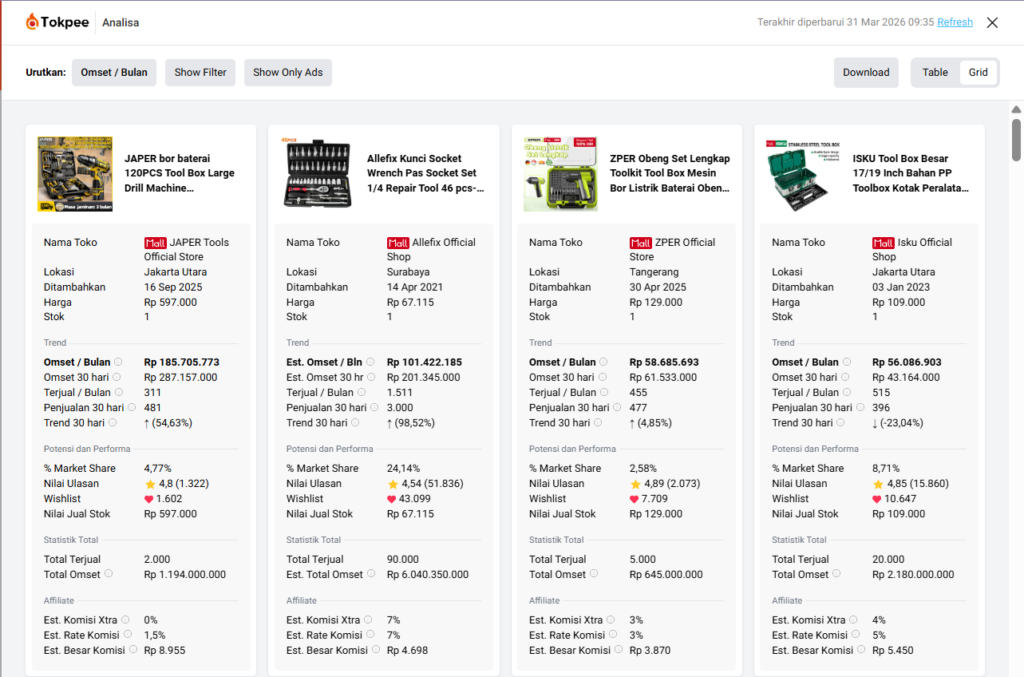Click info icon beside JAPER Est. Besar Komisi
Screen dimensions: 1024x677
coord(134,650)
